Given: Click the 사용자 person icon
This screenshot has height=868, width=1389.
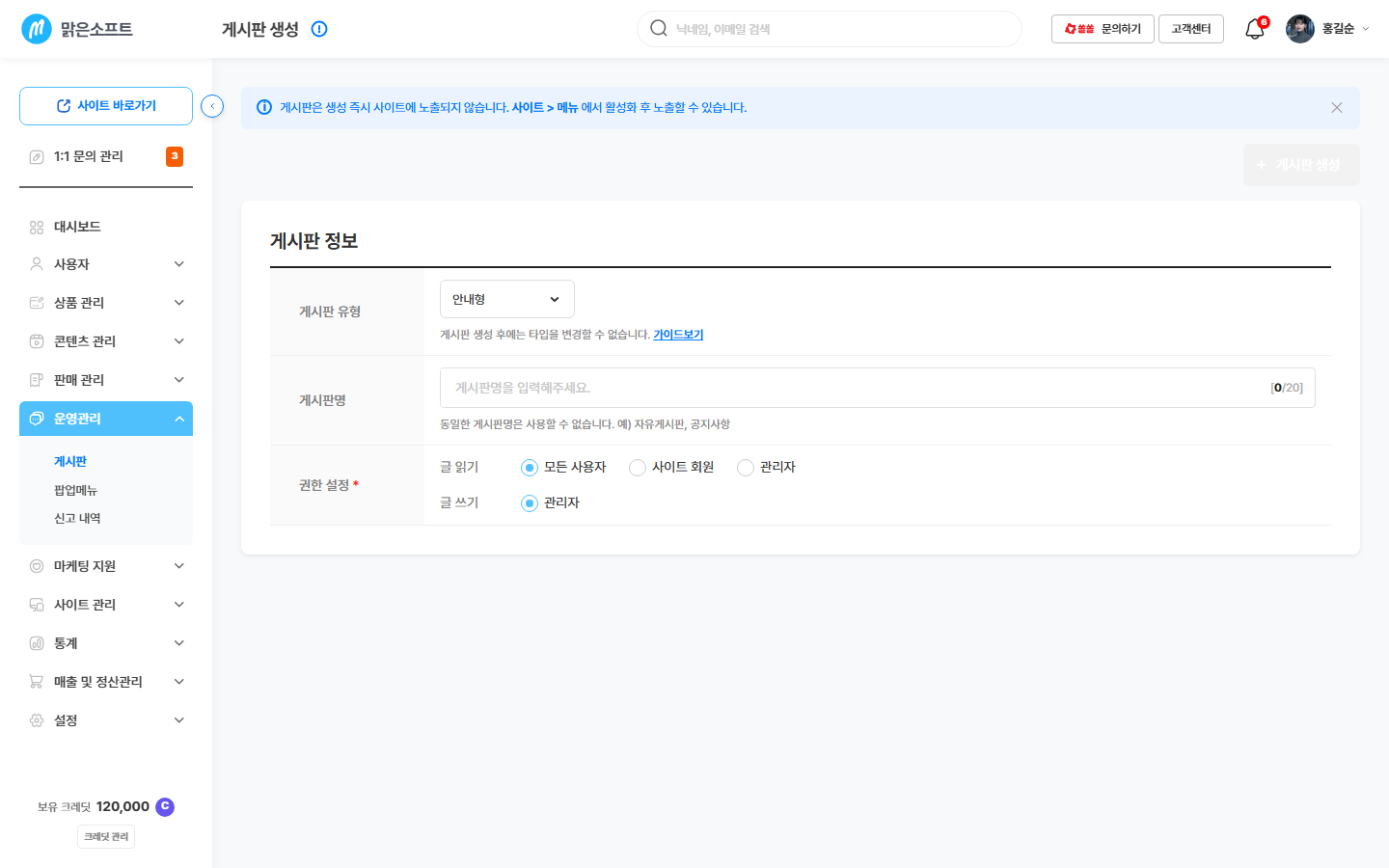Looking at the screenshot, I should 37,264.
